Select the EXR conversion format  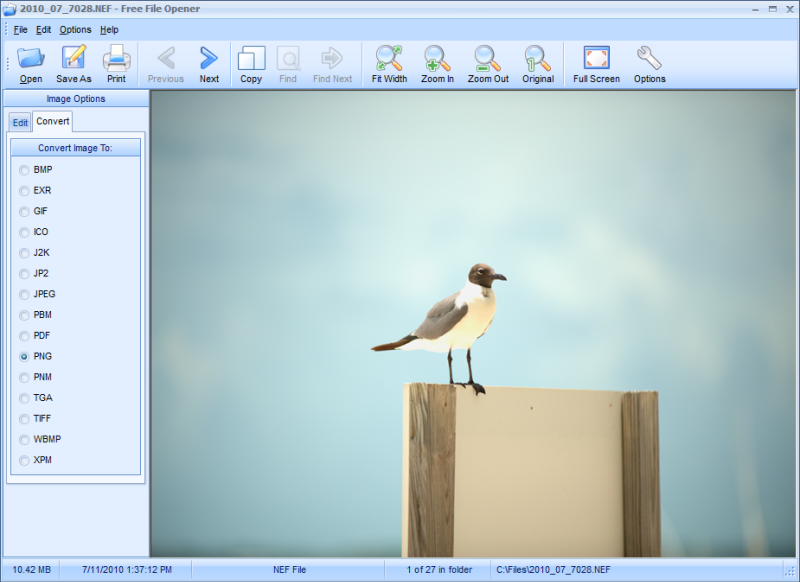click(24, 191)
